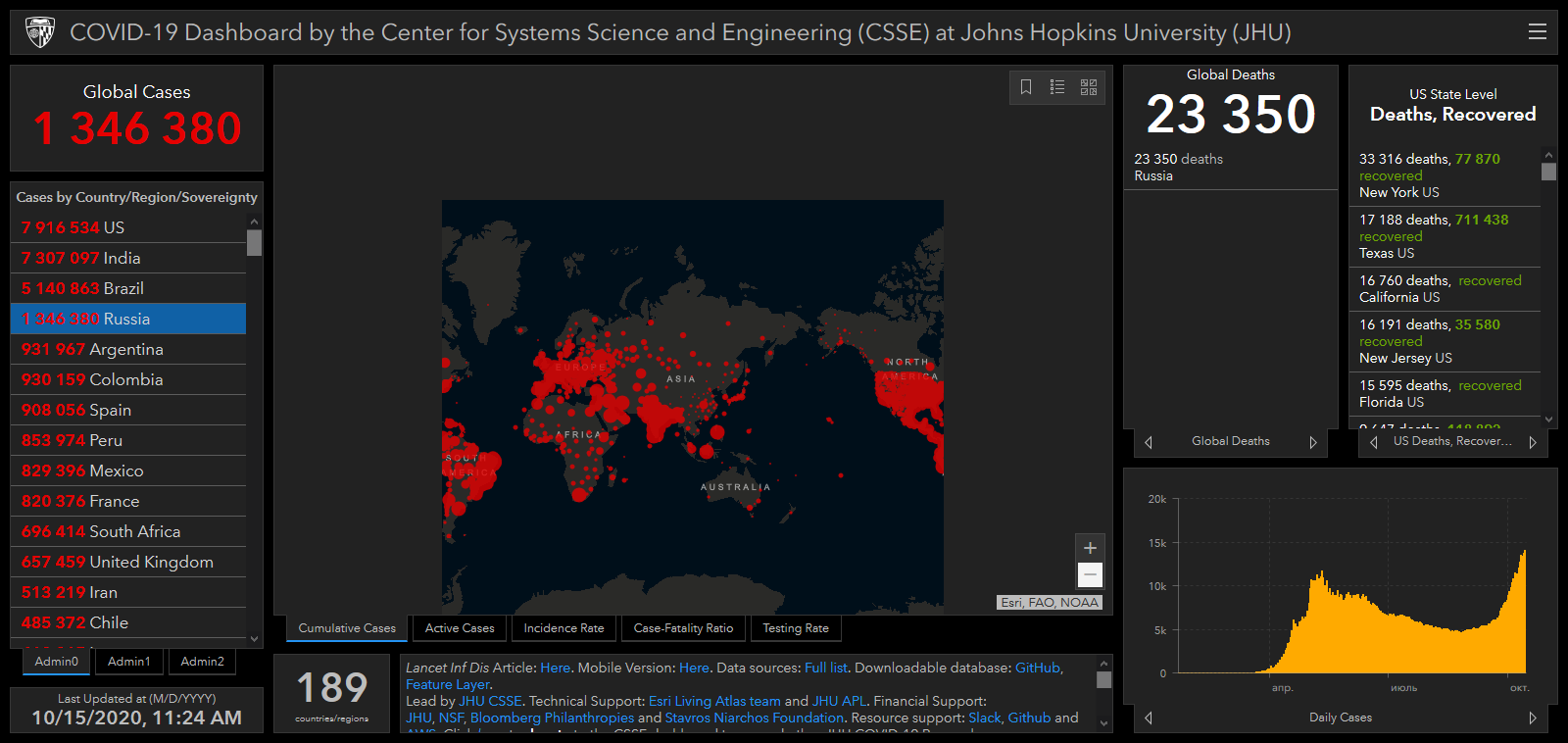Select the Admin2 tab
1568x743 pixels.
(x=202, y=662)
